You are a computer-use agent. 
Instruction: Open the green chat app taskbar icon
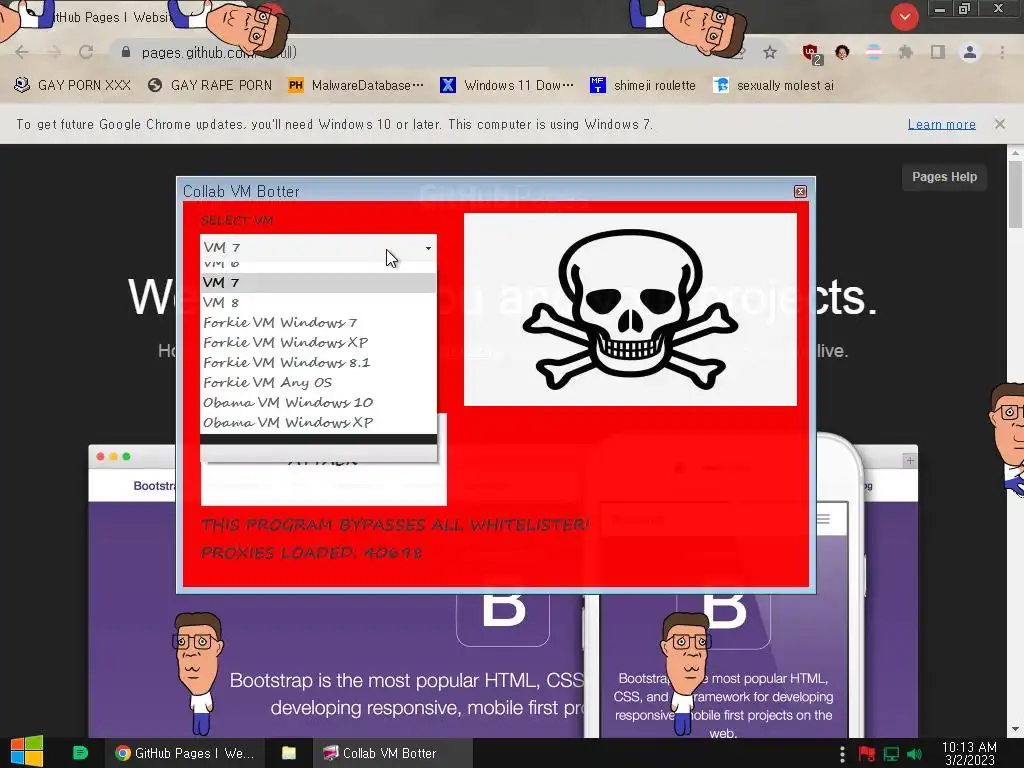[x=80, y=753]
